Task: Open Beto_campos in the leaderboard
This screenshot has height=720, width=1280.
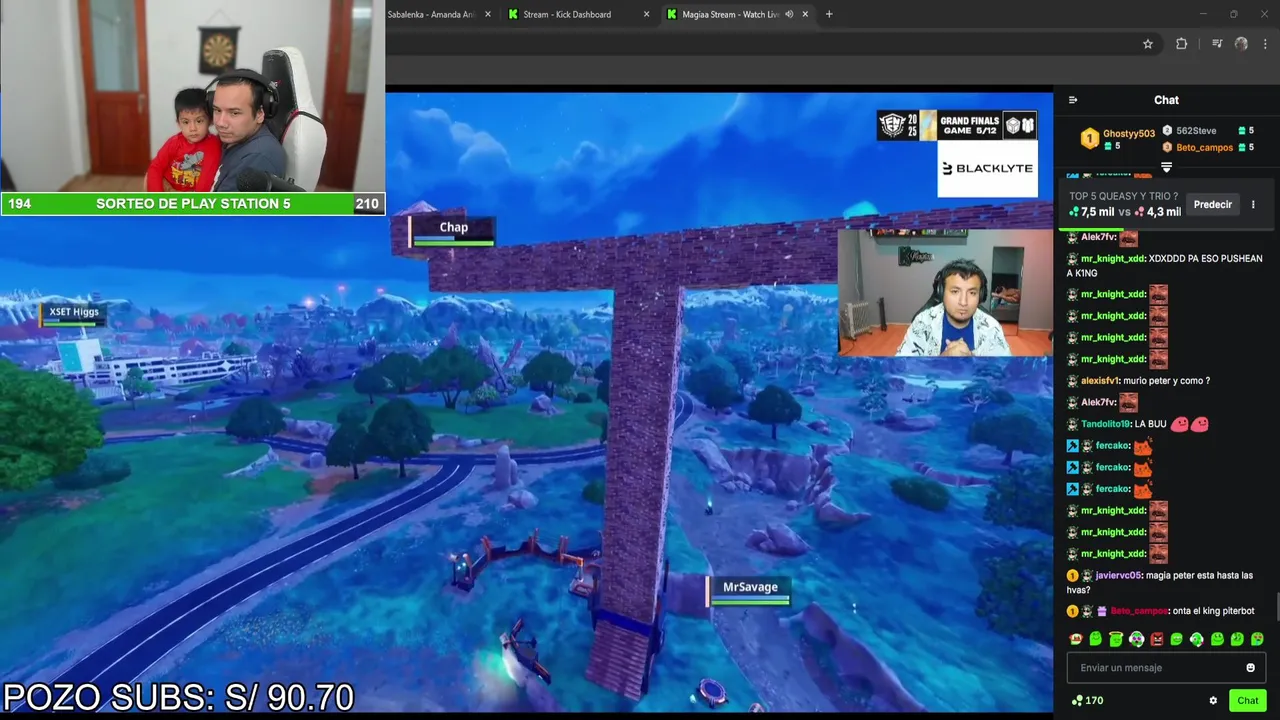Action: (x=1205, y=147)
